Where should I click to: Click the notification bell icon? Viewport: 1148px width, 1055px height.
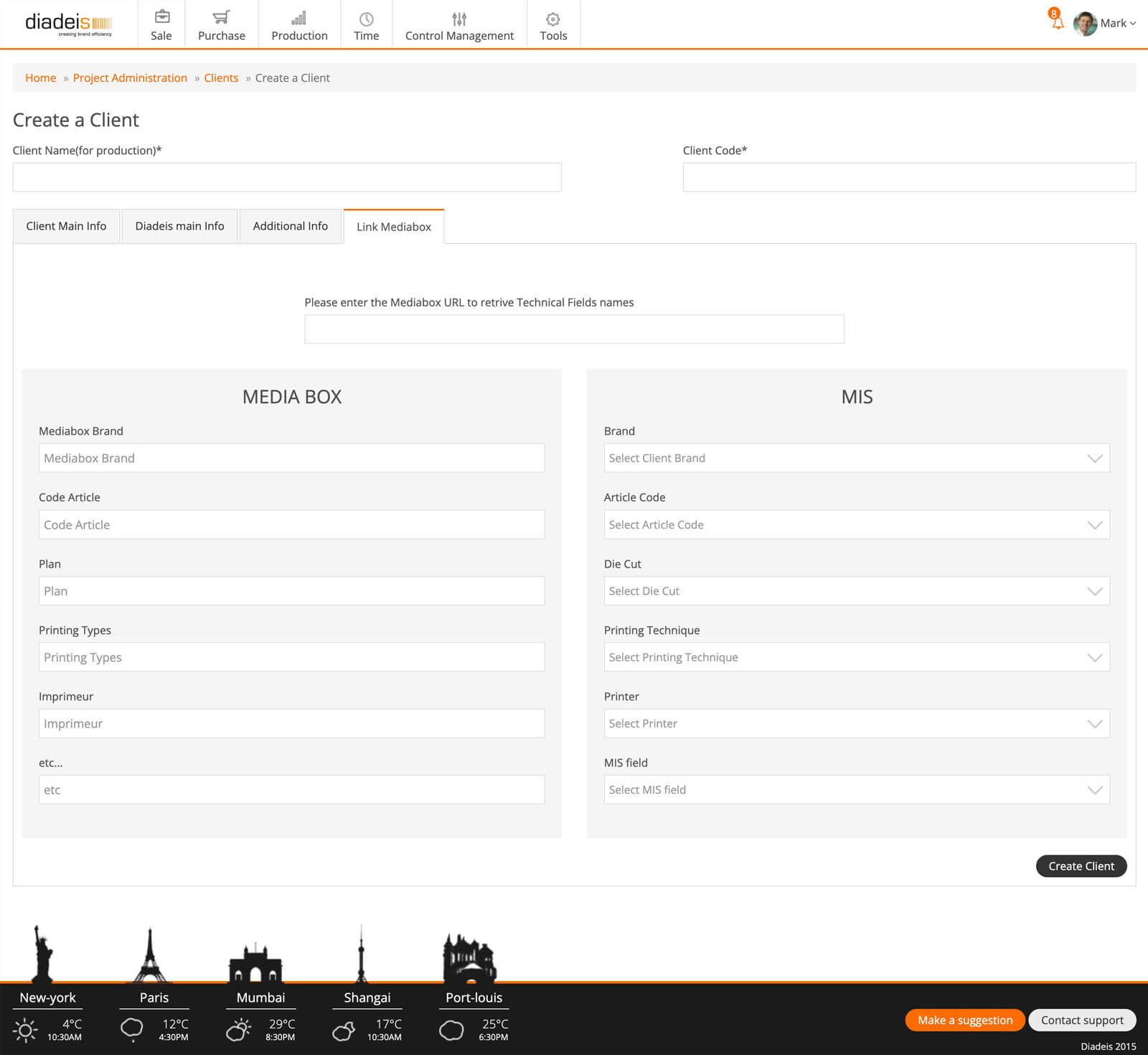[1057, 22]
